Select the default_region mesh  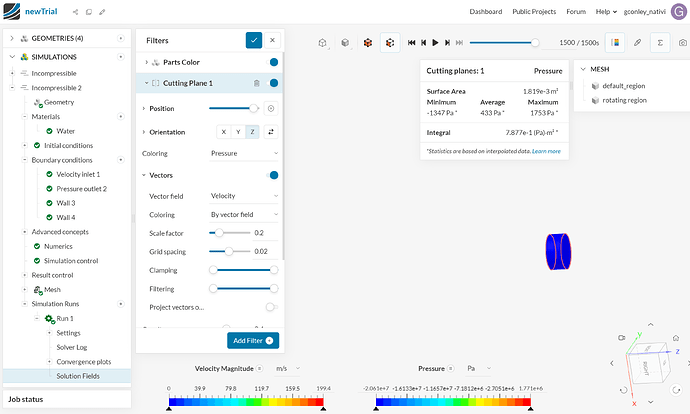click(x=624, y=86)
